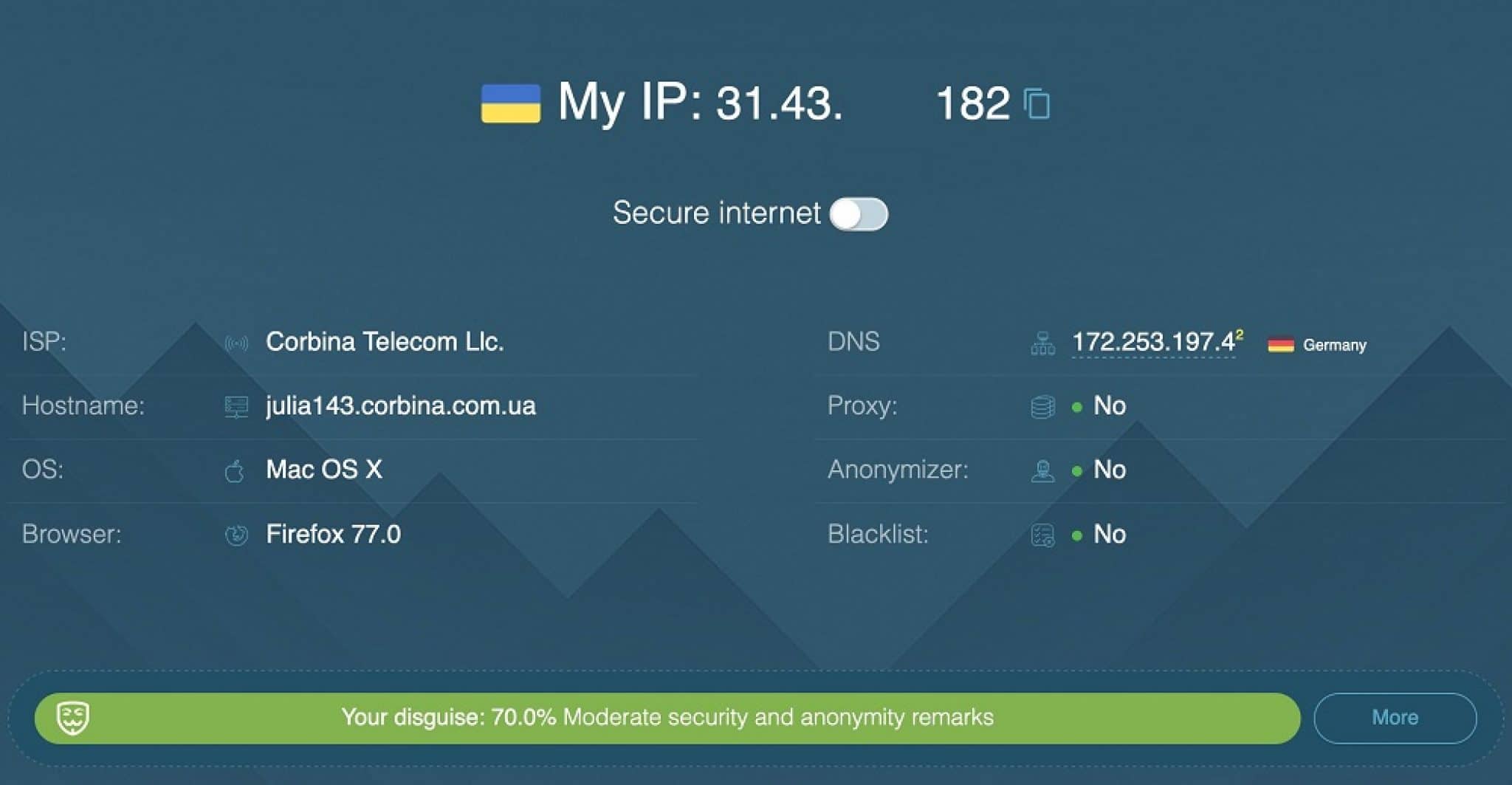
Task: Open the 172.253.197.4 DNS address link
Action: (x=1153, y=342)
